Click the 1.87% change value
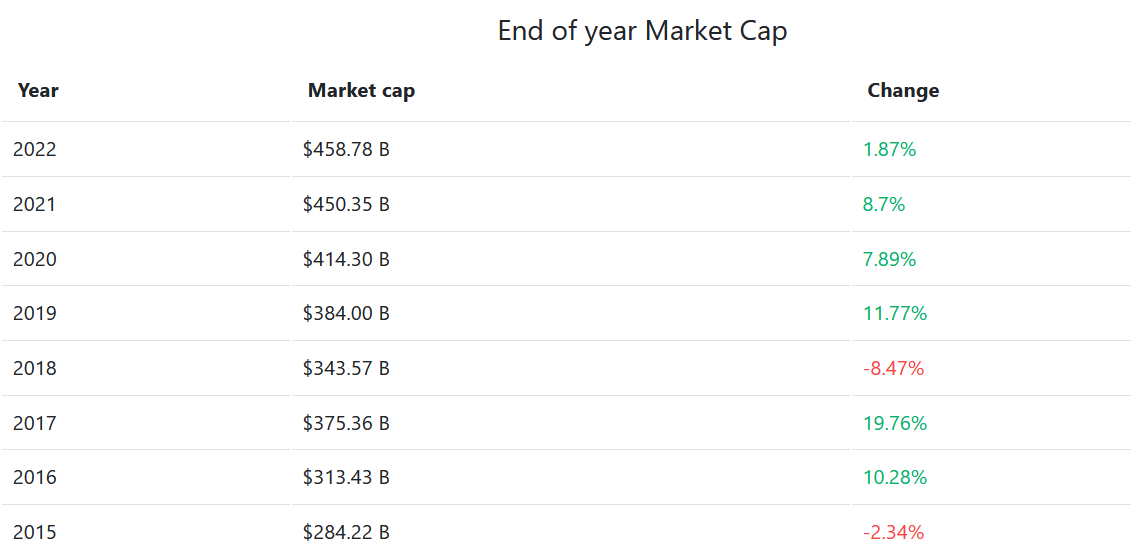This screenshot has width=1131, height=557. [x=889, y=150]
